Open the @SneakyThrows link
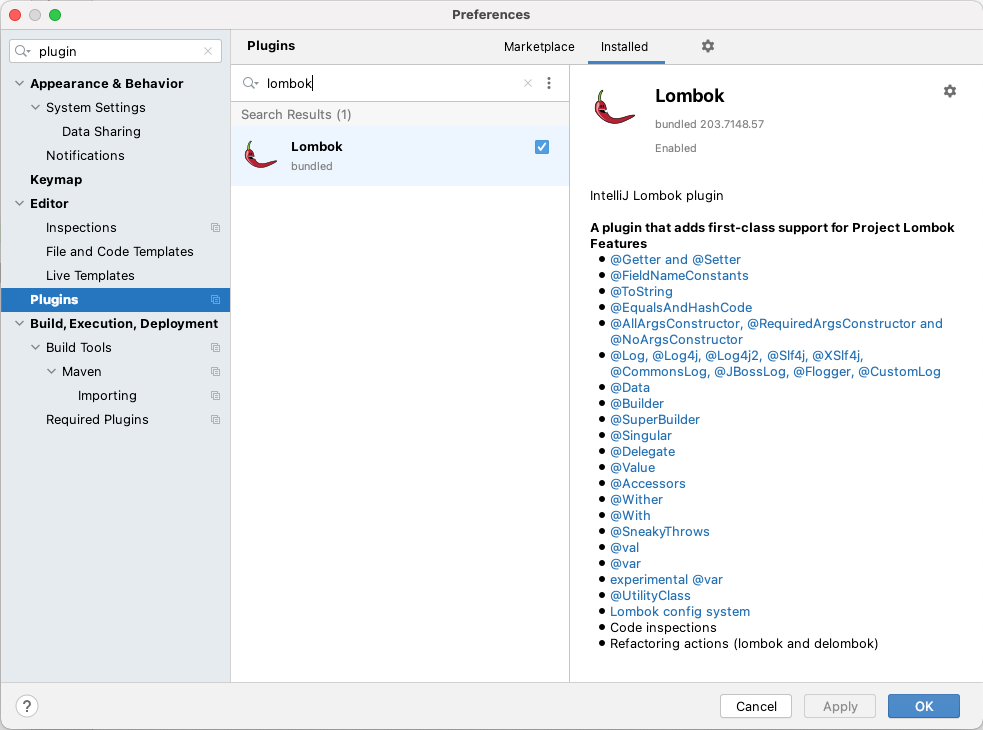 (660, 531)
